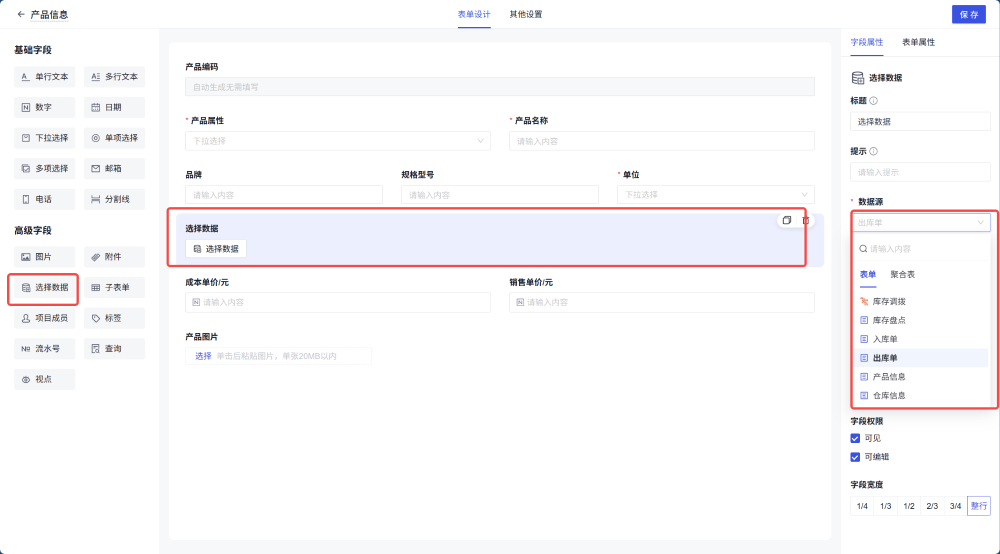Click the info icon next to 标题

click(x=874, y=101)
